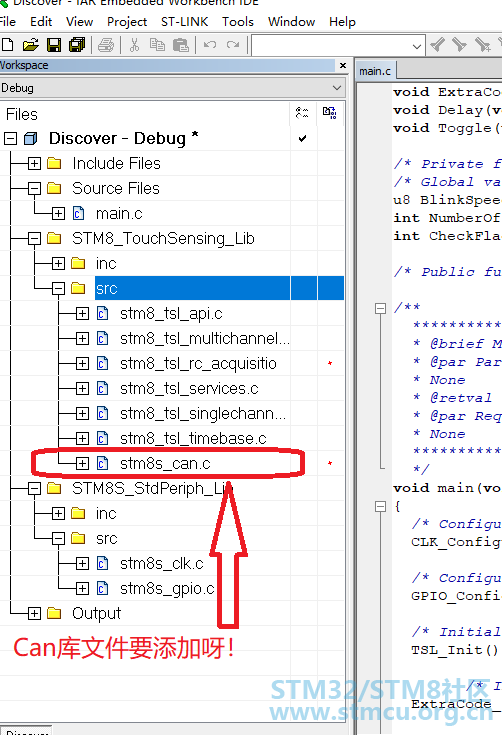502x735 pixels.
Task: Open the ST-LINK menu
Action: tap(184, 22)
